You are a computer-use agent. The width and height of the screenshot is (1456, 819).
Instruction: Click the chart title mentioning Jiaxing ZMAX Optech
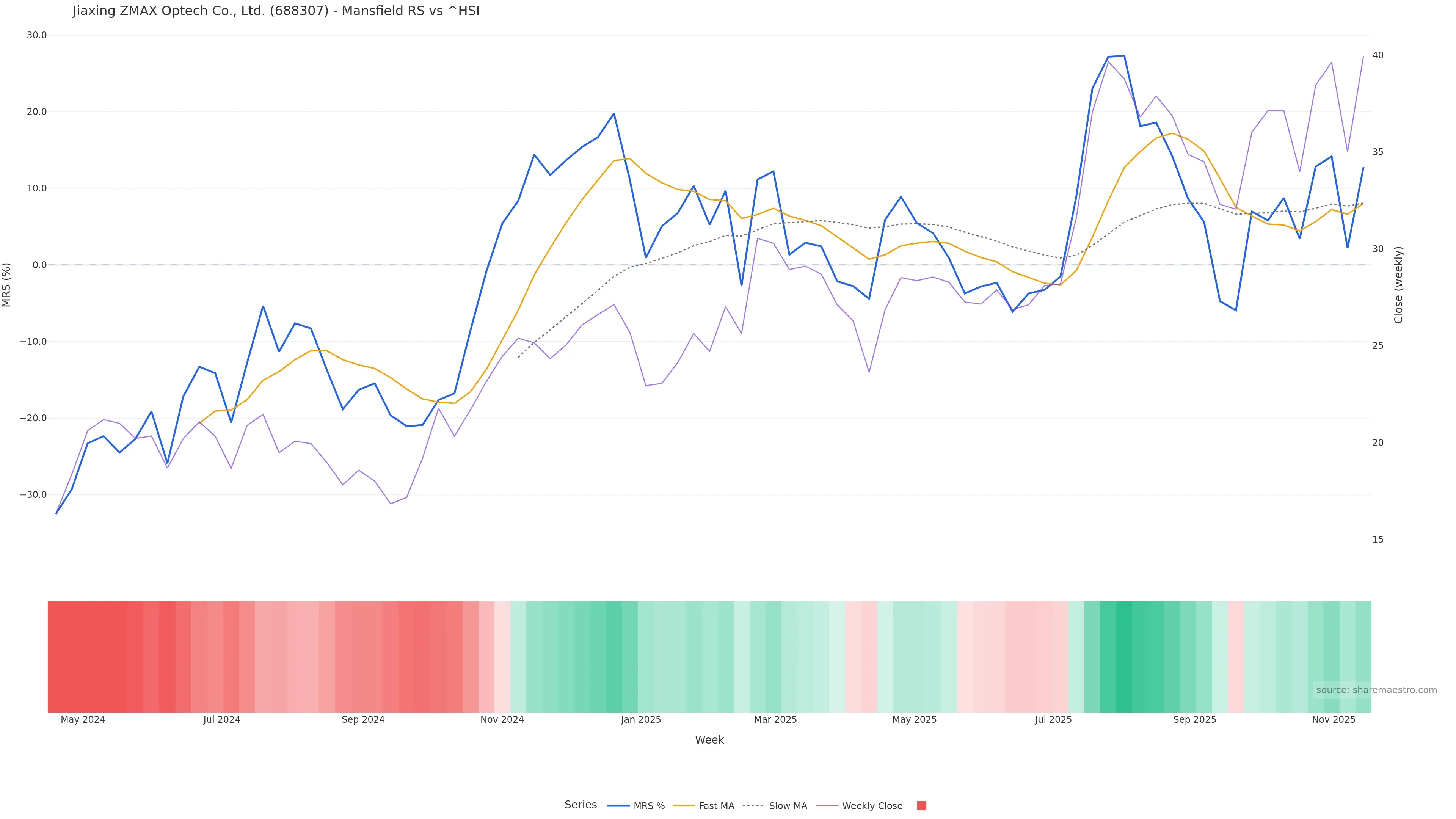click(x=276, y=11)
